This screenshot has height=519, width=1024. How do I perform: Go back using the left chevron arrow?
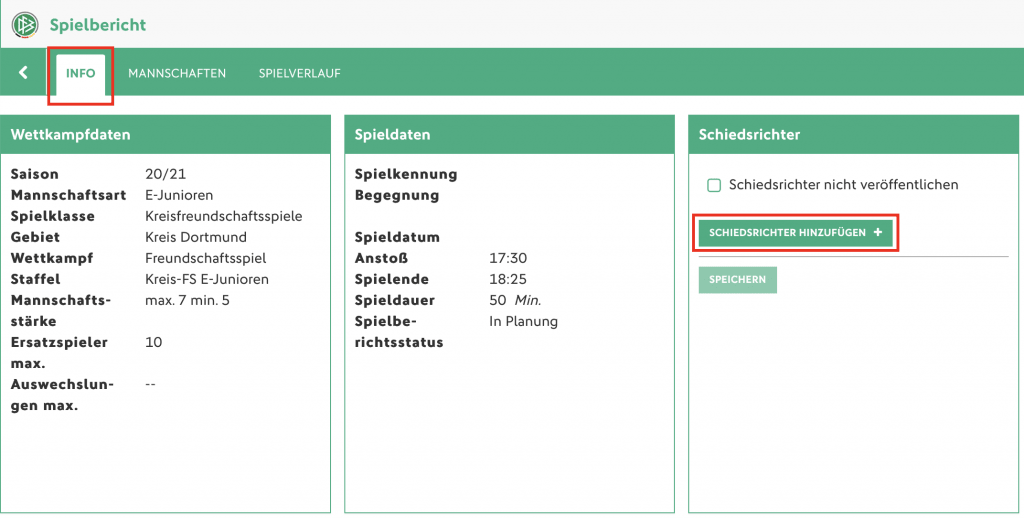click(x=24, y=72)
